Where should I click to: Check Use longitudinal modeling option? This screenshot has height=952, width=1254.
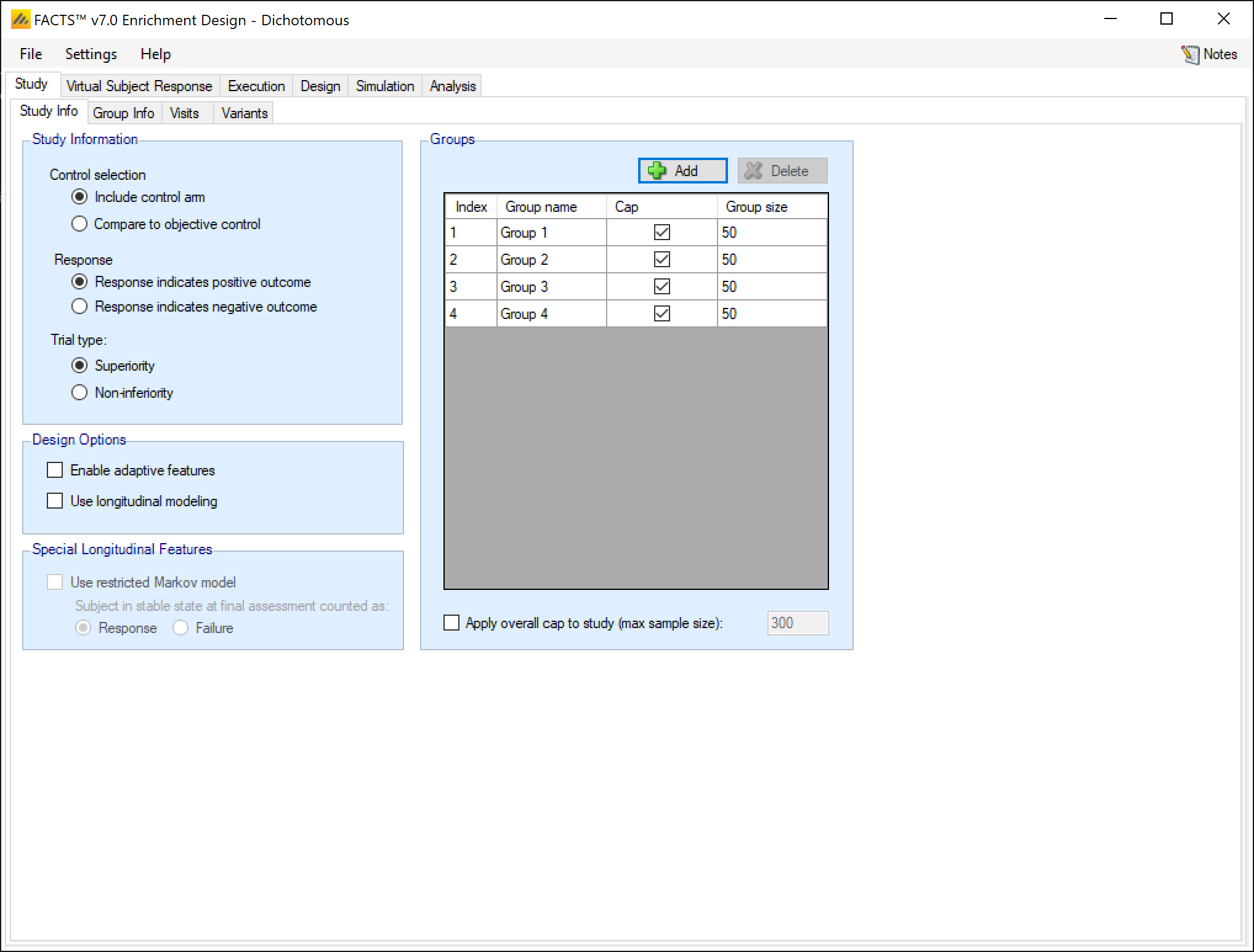coord(55,501)
